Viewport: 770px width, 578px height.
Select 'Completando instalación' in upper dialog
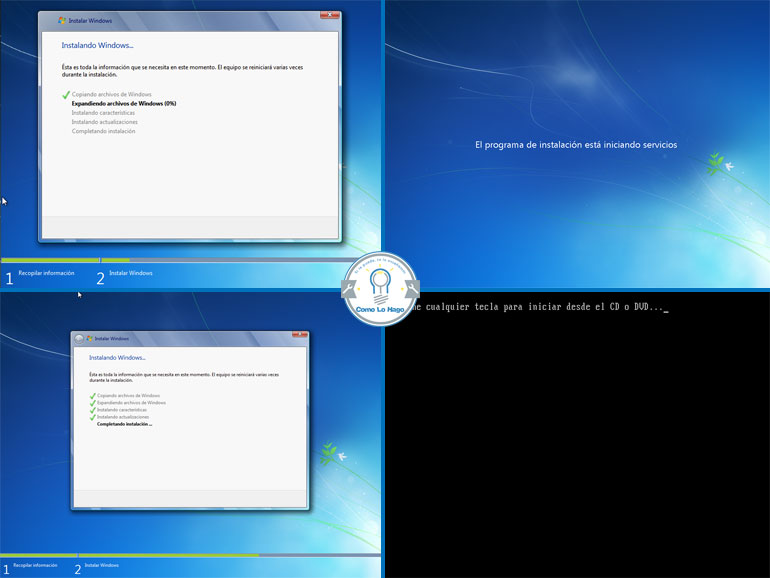tap(104, 131)
